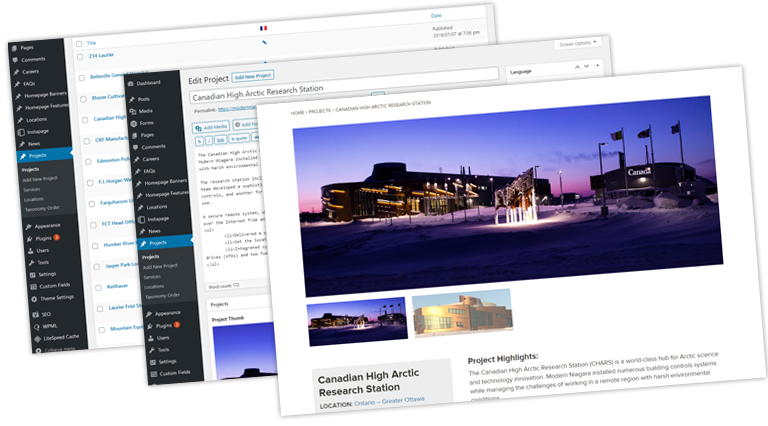Viewport: 768px width, 426px height.
Task: Check the Kellhauer row checkbox
Action: pyautogui.click(x=98, y=288)
